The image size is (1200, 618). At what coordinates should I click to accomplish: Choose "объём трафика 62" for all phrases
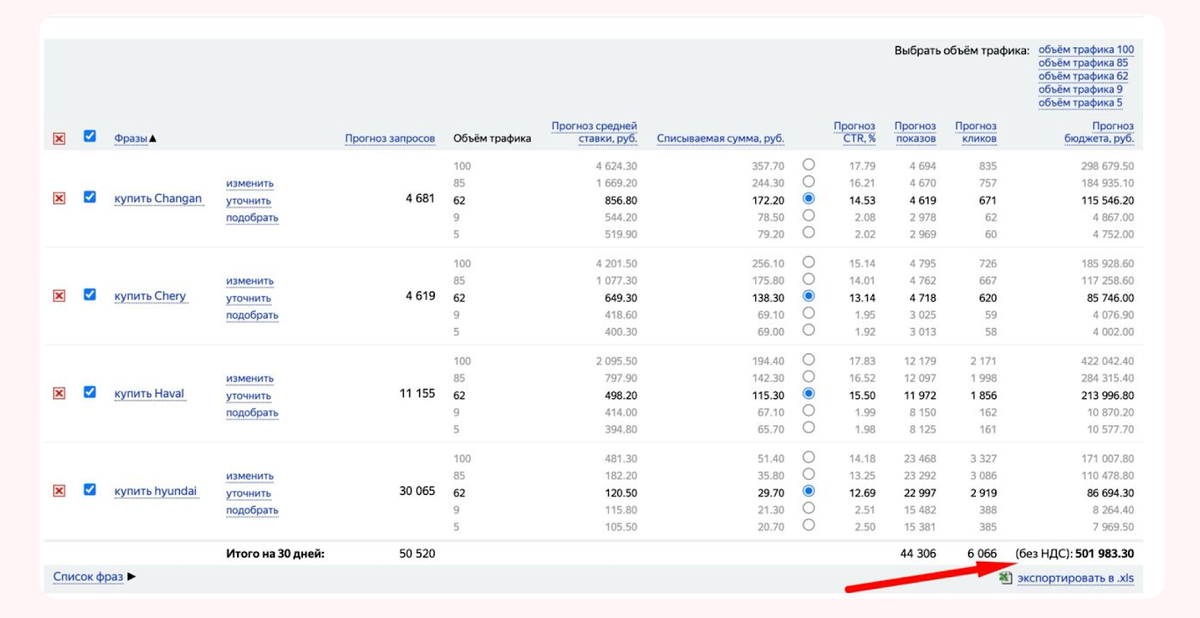coord(1083,76)
